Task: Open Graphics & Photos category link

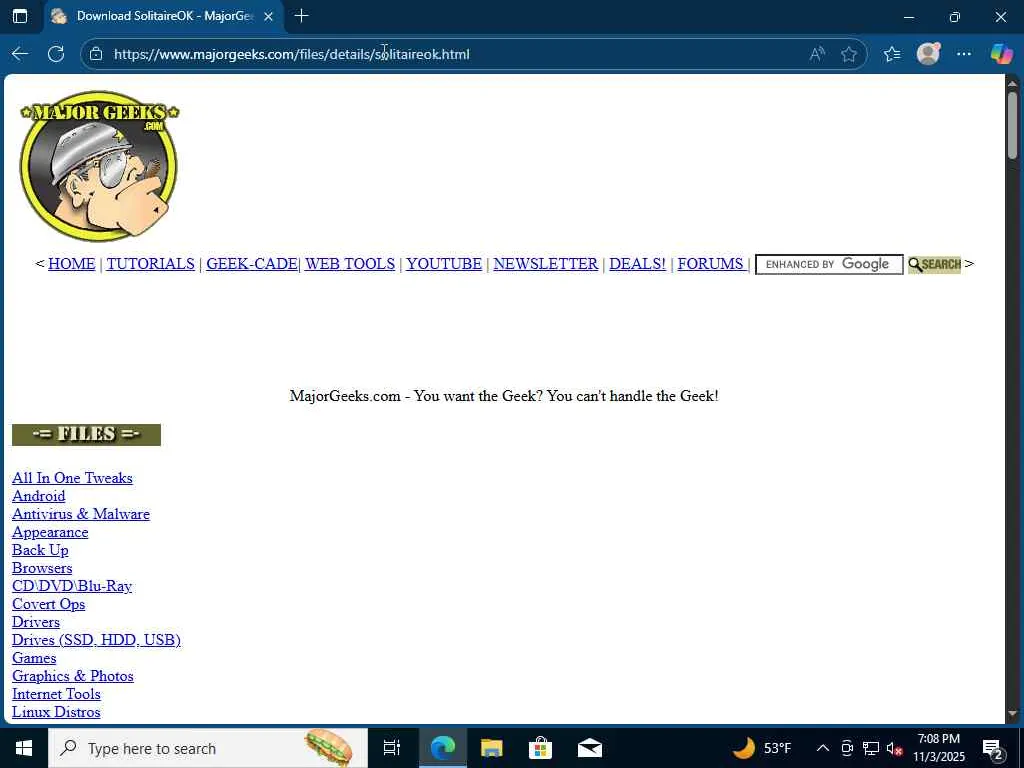Action: [x=73, y=677]
